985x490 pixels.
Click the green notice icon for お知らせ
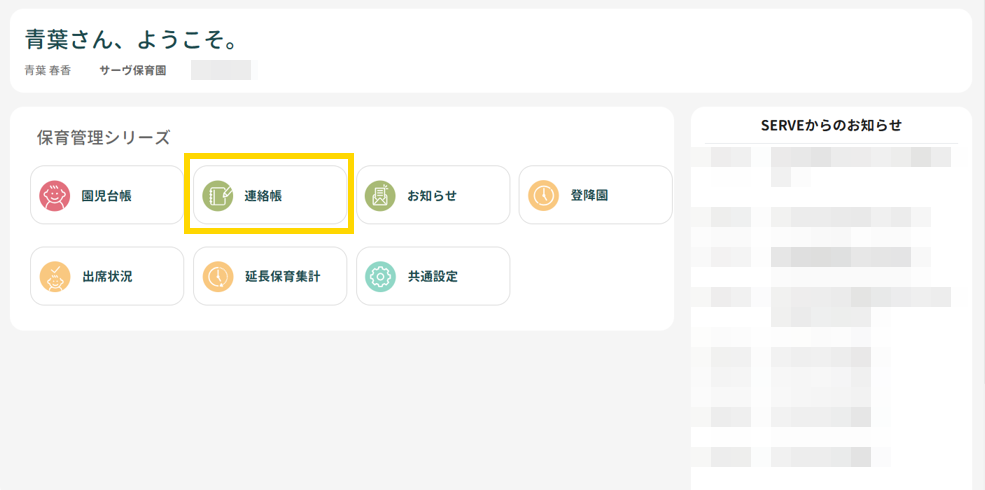pos(380,195)
